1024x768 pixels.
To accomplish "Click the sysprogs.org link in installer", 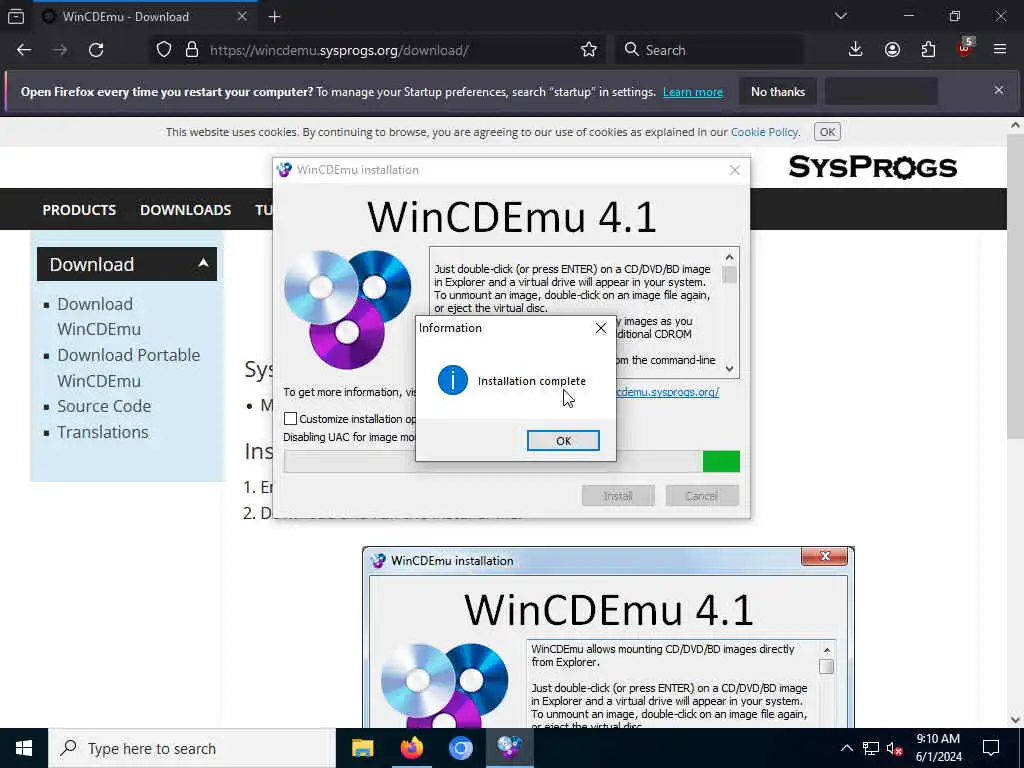I will (x=667, y=392).
